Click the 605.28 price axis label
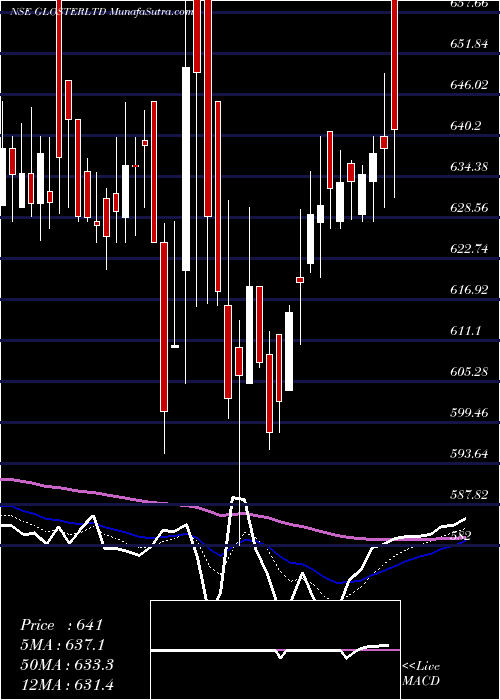 pyautogui.click(x=469, y=372)
